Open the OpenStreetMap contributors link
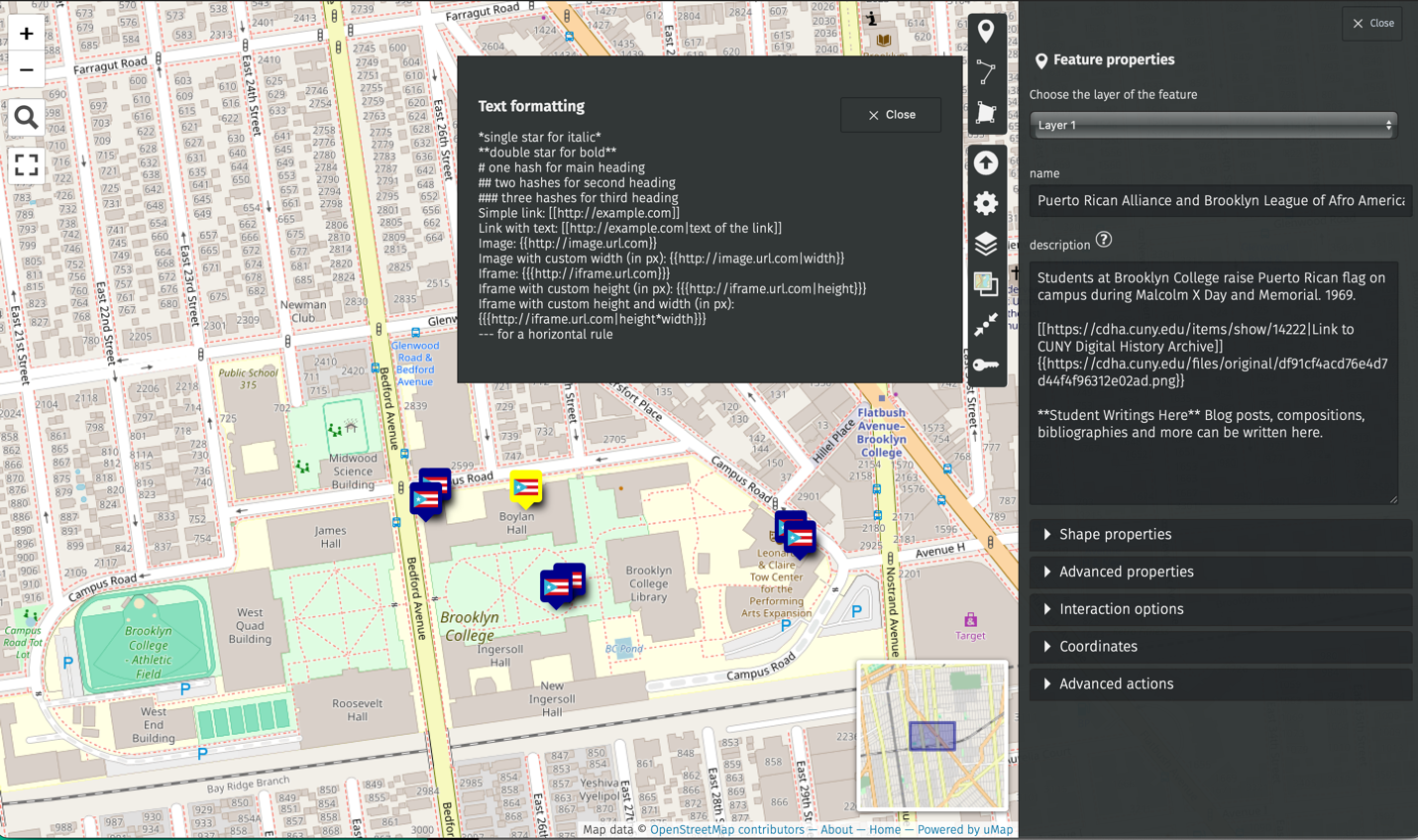 [726, 830]
